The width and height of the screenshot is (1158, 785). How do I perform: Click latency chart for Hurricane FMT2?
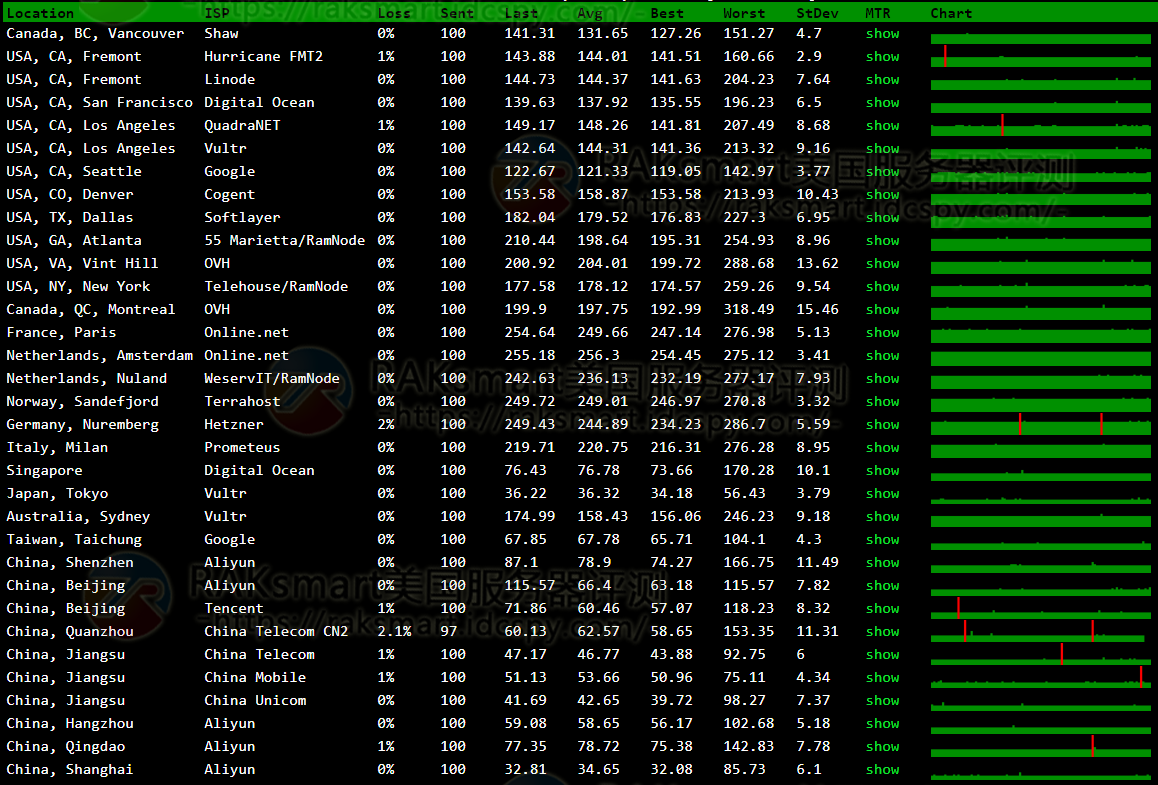[x=1041, y=57]
